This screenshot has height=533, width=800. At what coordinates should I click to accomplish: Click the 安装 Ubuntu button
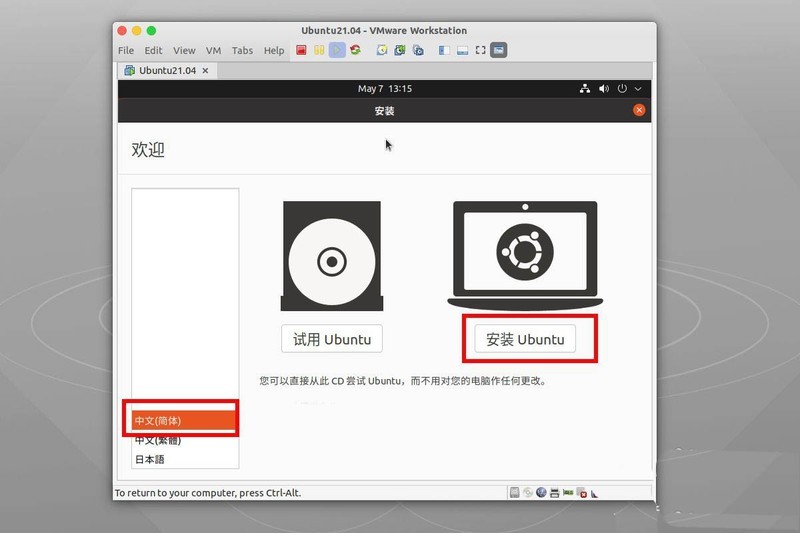(x=525, y=339)
